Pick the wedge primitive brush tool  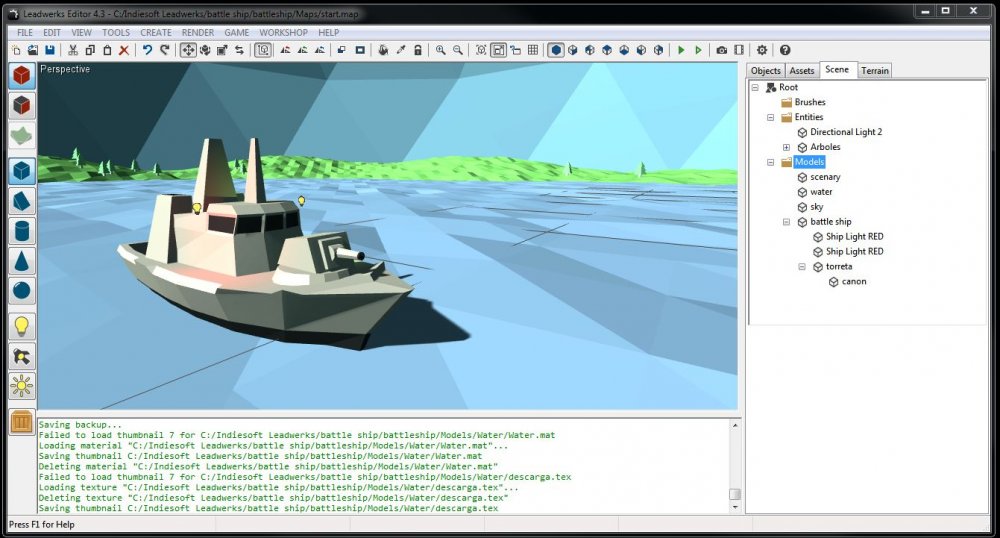[x=22, y=202]
